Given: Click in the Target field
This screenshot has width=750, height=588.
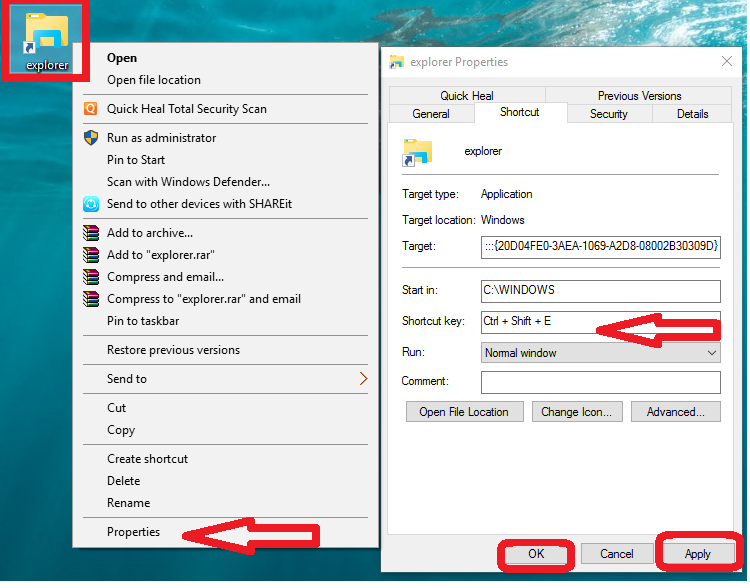Looking at the screenshot, I should [601, 247].
